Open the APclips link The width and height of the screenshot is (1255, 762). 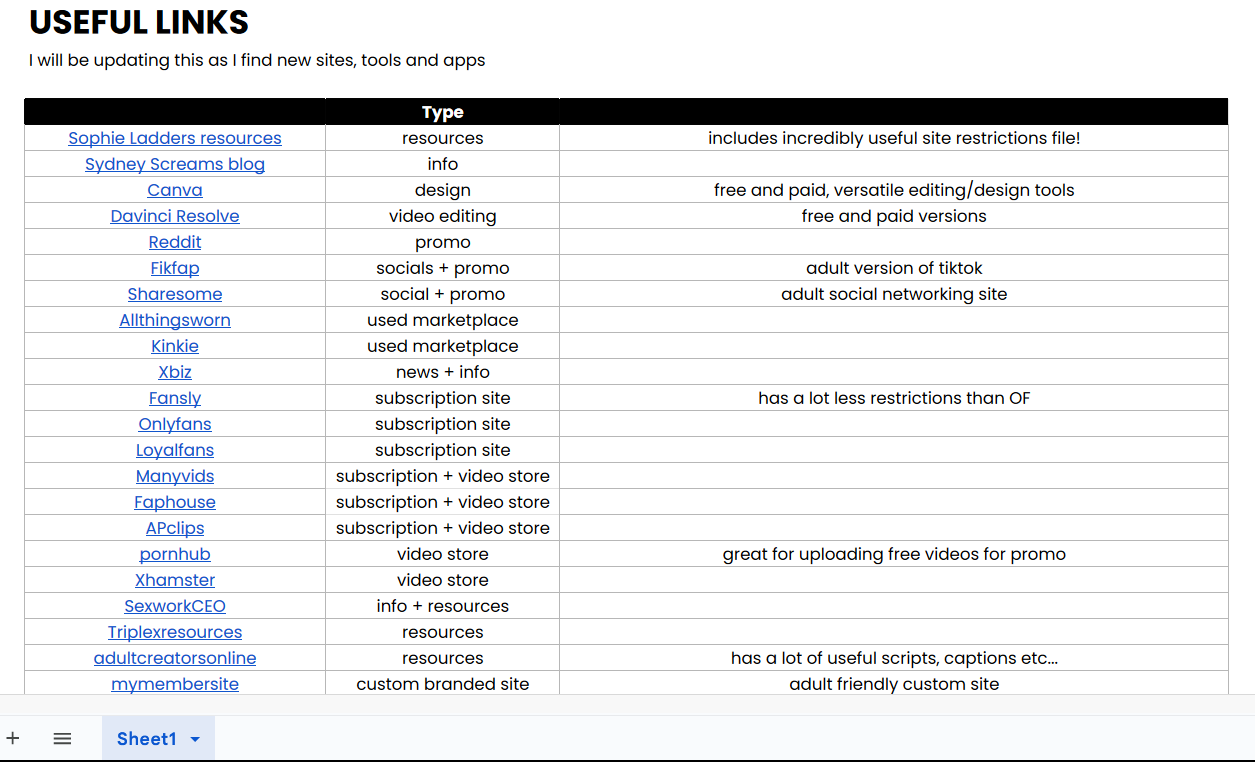pos(175,528)
